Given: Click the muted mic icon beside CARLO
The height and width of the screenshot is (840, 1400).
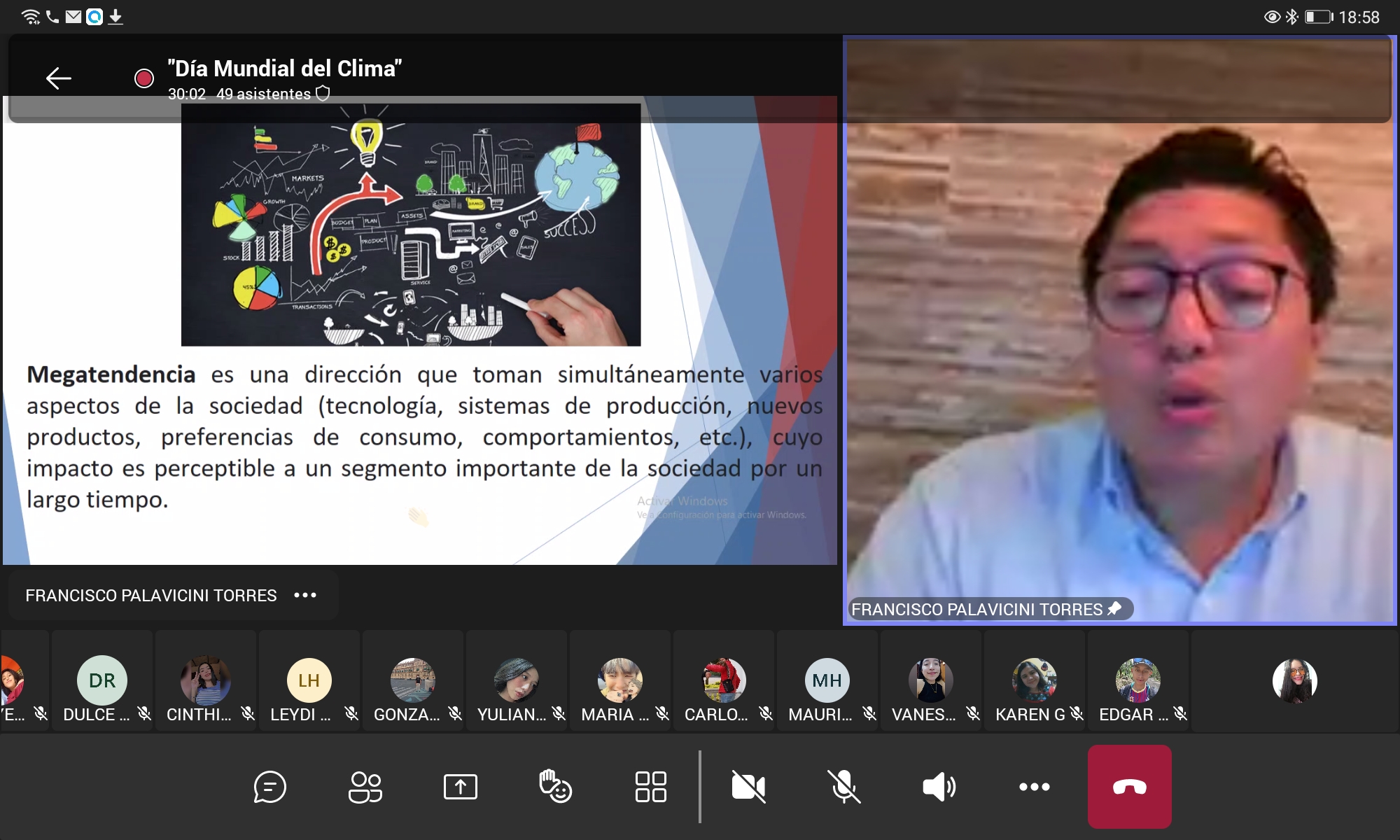Looking at the screenshot, I should tap(766, 713).
